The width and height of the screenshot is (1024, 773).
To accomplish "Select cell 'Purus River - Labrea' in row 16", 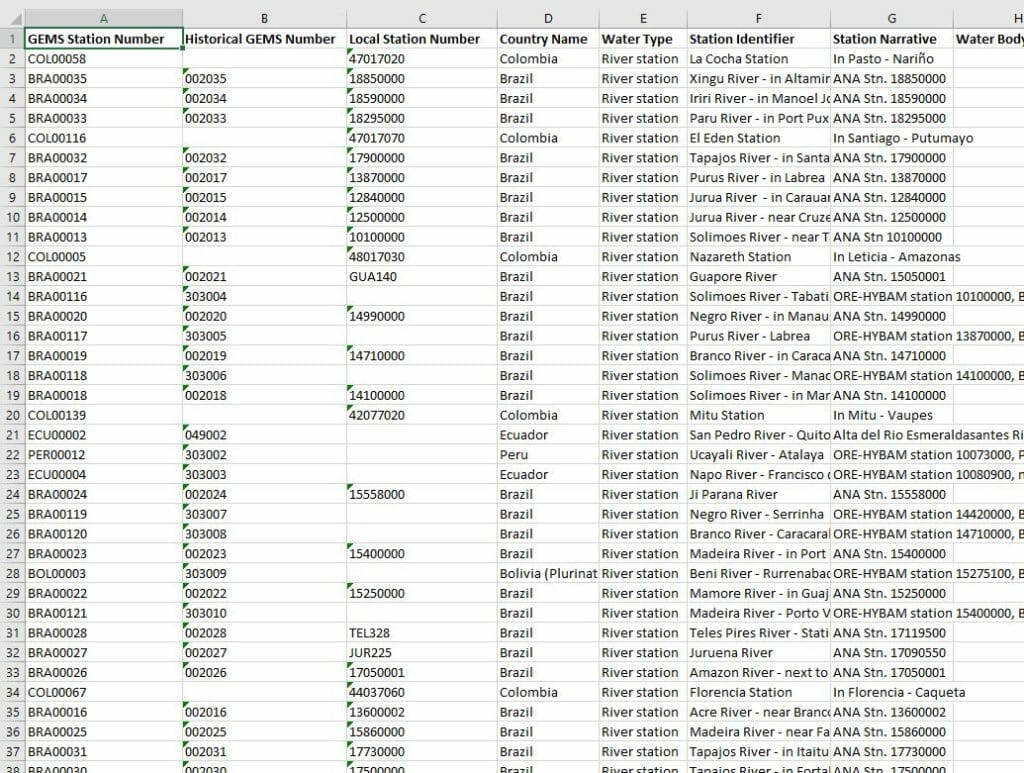I will (759, 336).
